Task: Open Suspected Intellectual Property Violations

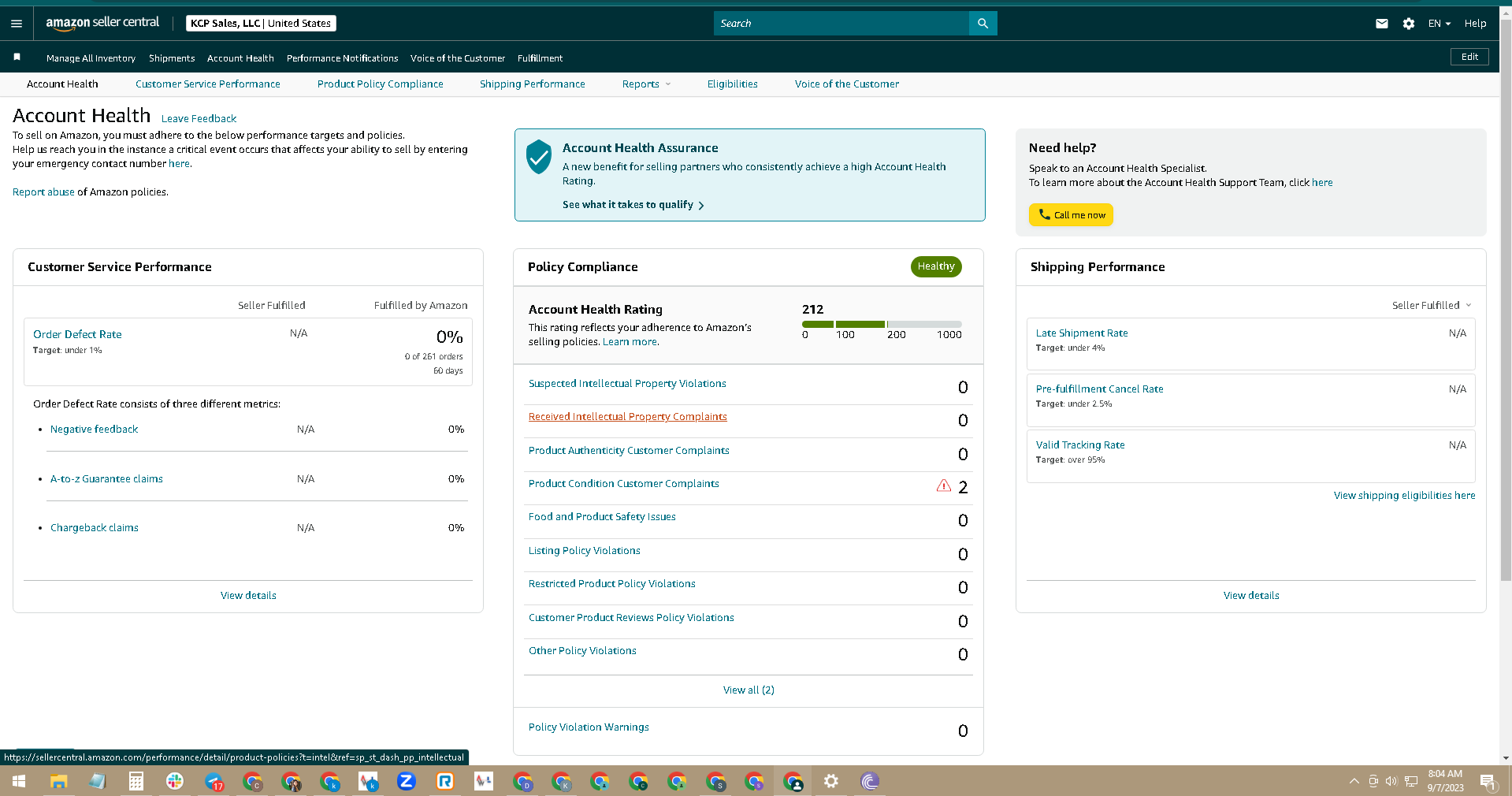Action: tap(627, 384)
